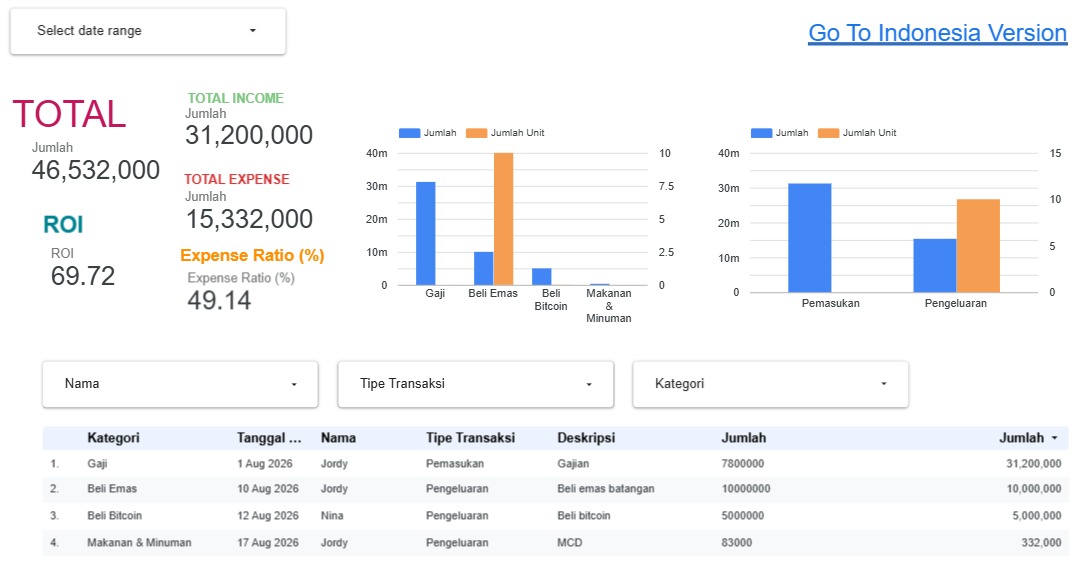This screenshot has width=1086, height=566.
Task: Click the Kategori table column header
Action: point(113,438)
